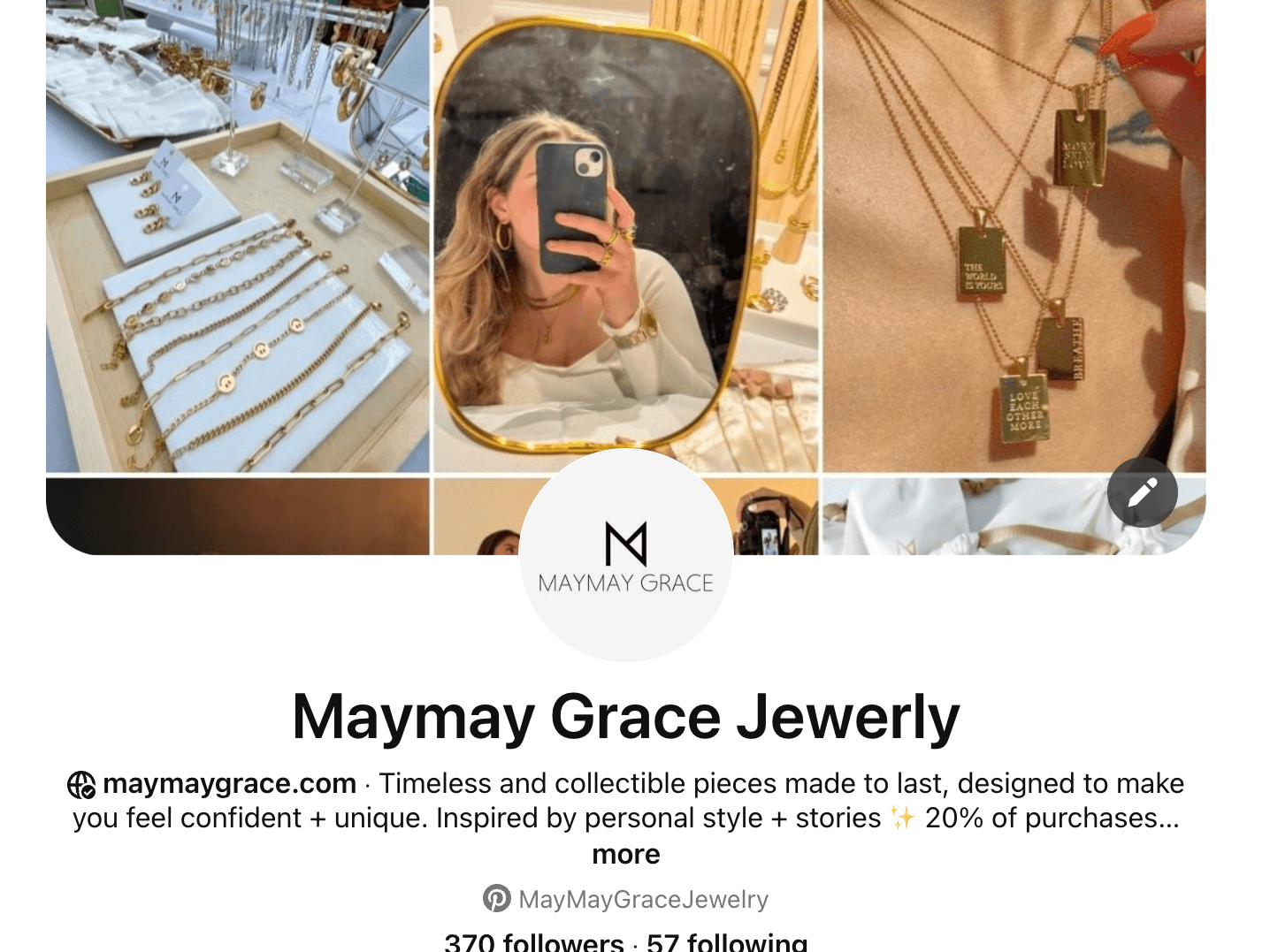Visit the maymaygrace.com website link

pyautogui.click(x=229, y=784)
